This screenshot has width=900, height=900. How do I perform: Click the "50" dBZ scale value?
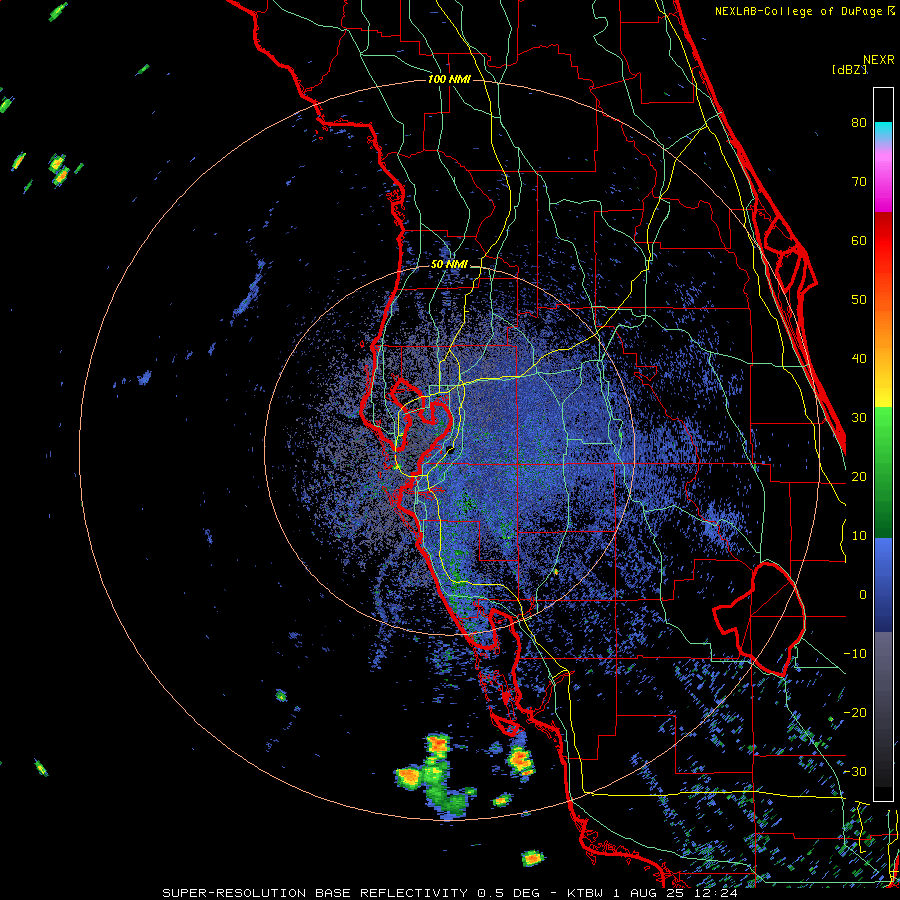pos(859,300)
